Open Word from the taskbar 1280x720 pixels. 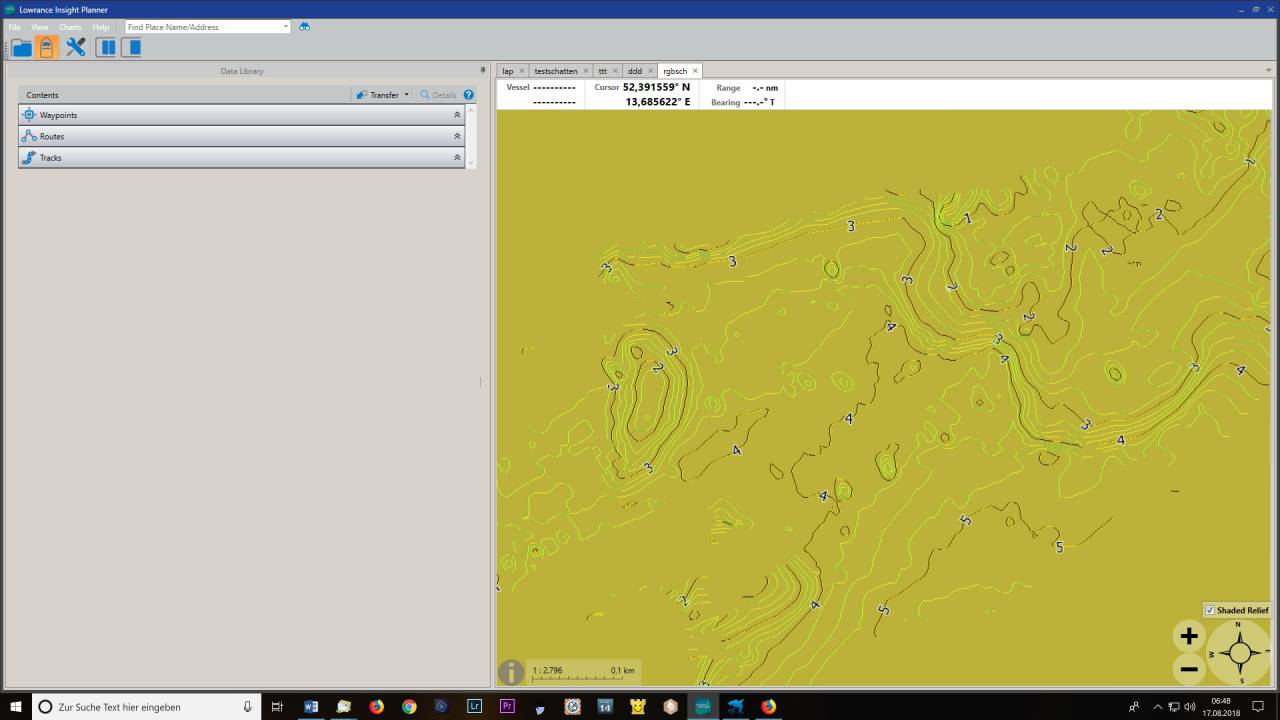click(x=311, y=706)
